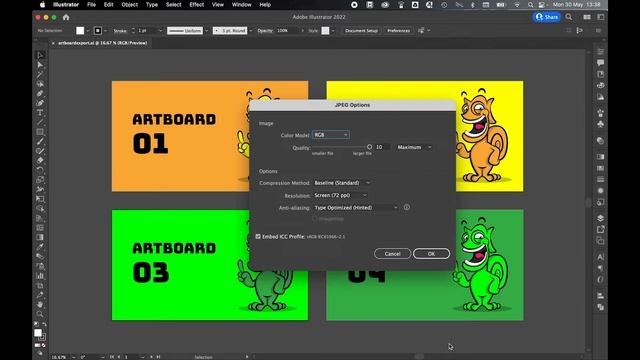This screenshot has width=640, height=360.
Task: Open the Layers panel icon
Action: click(x=600, y=218)
